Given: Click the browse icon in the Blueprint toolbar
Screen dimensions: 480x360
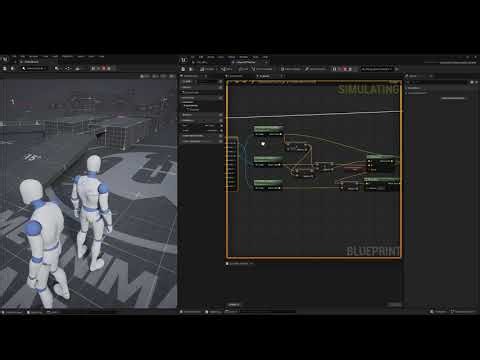Looking at the screenshot, I should click(191, 69).
